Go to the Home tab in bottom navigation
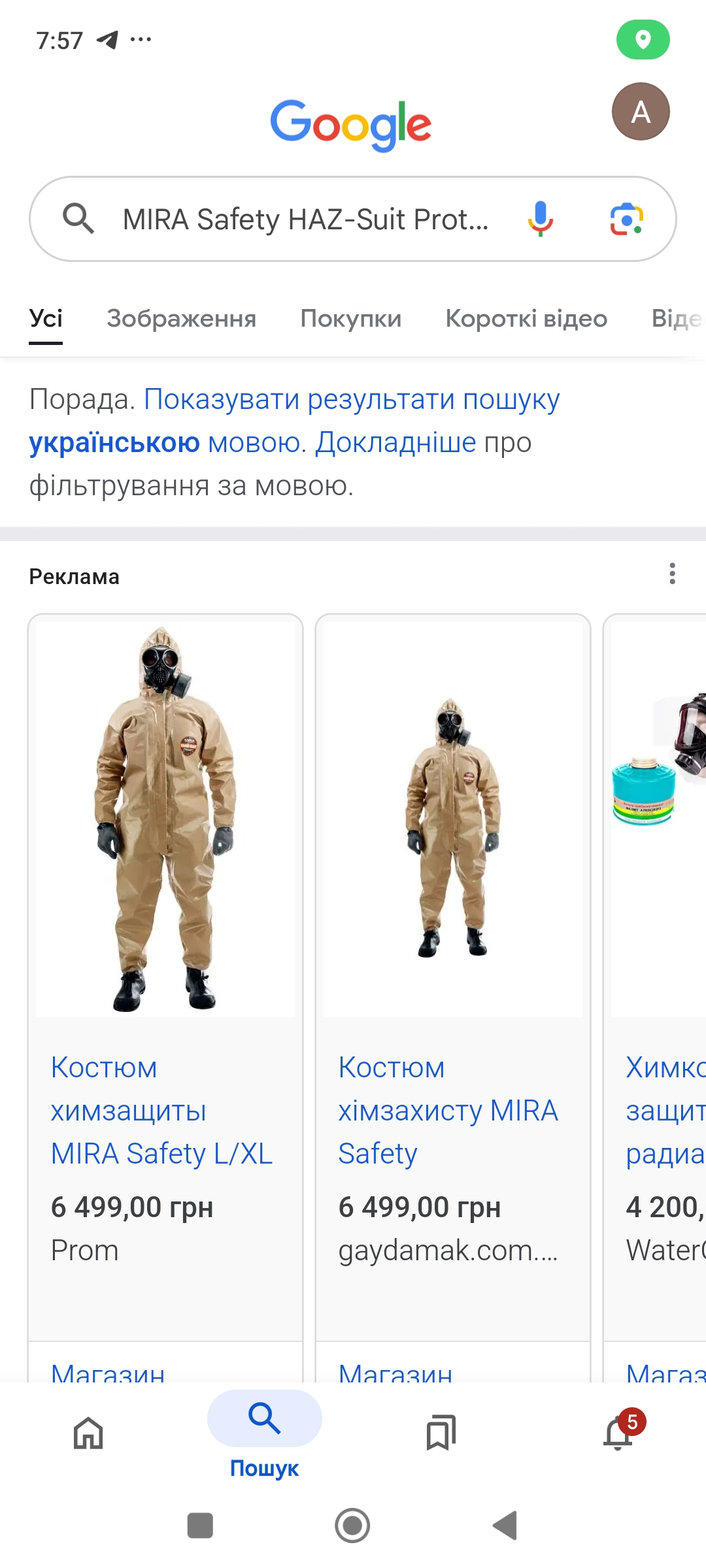Screen dimensions: 706x1568 point(88,1433)
